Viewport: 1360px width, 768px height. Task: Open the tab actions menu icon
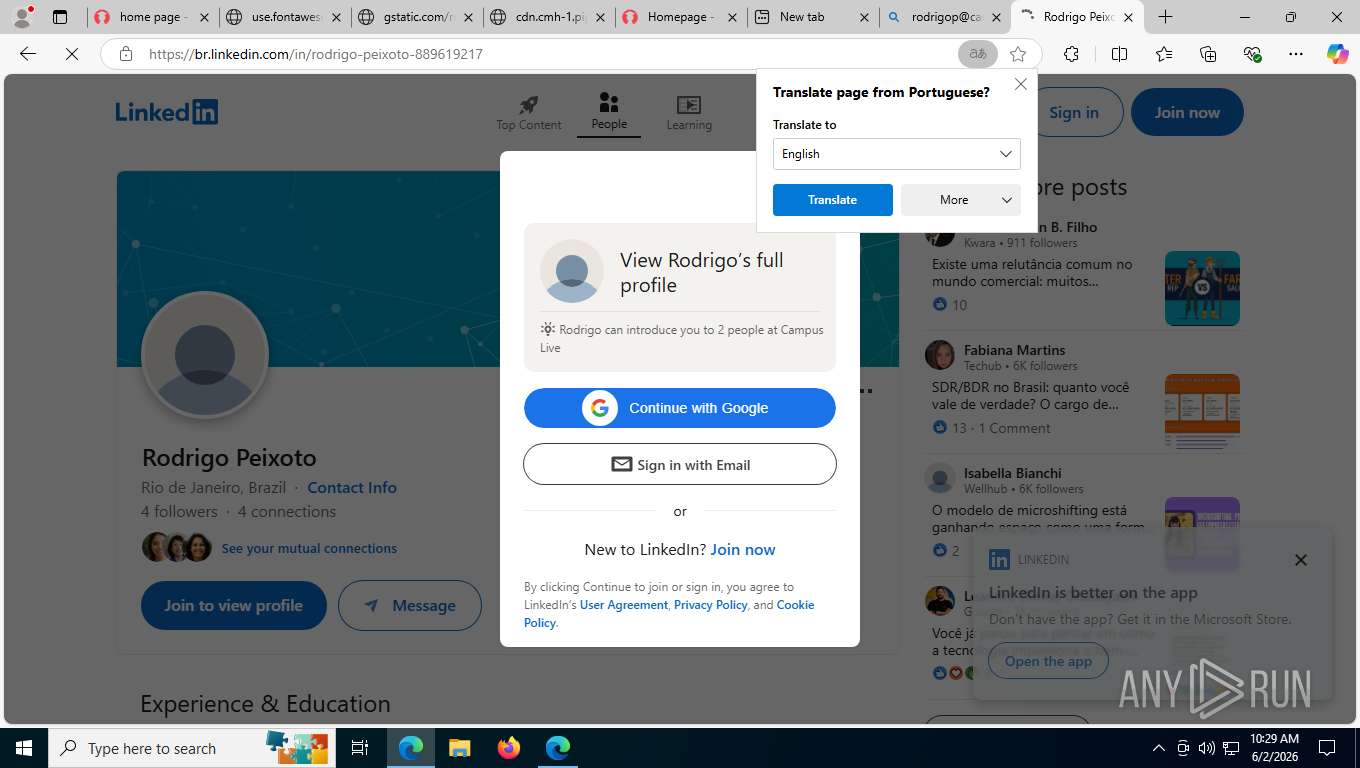60,16
